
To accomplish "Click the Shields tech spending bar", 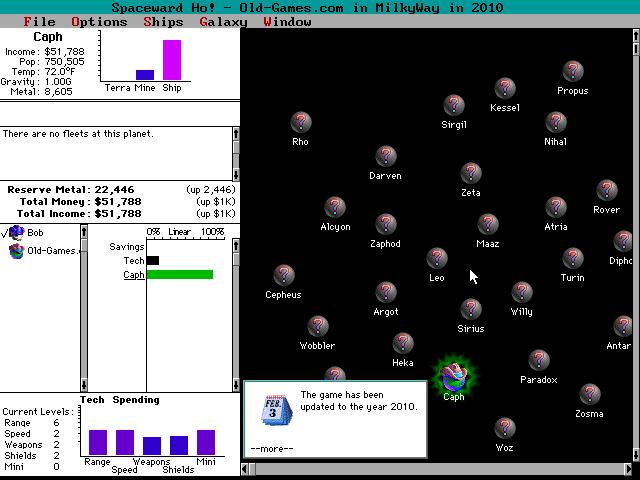I will click(x=179, y=445).
